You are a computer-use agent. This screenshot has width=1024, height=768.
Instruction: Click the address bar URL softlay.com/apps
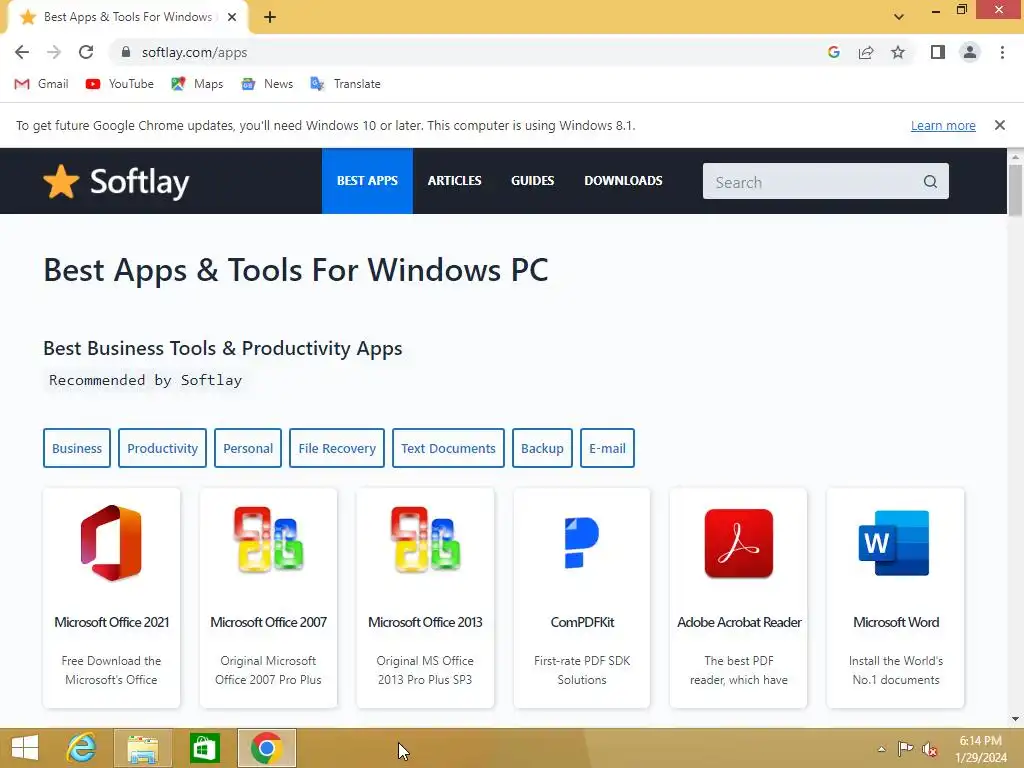[195, 52]
